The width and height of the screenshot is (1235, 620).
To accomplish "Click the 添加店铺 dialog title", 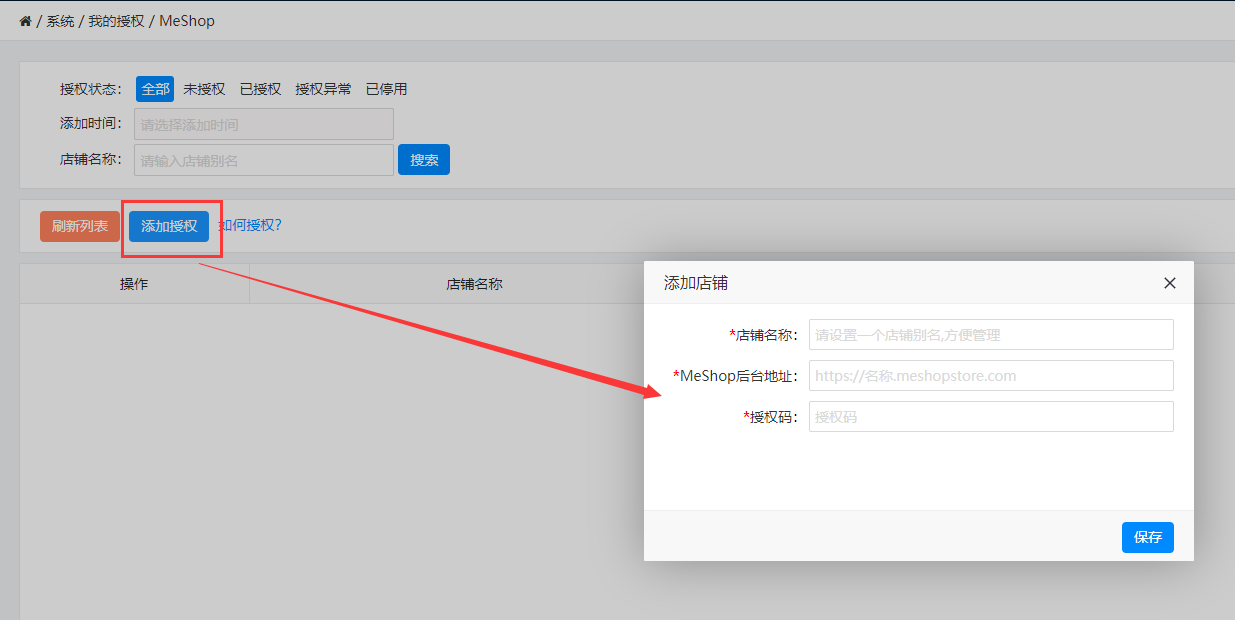I will pos(696,283).
